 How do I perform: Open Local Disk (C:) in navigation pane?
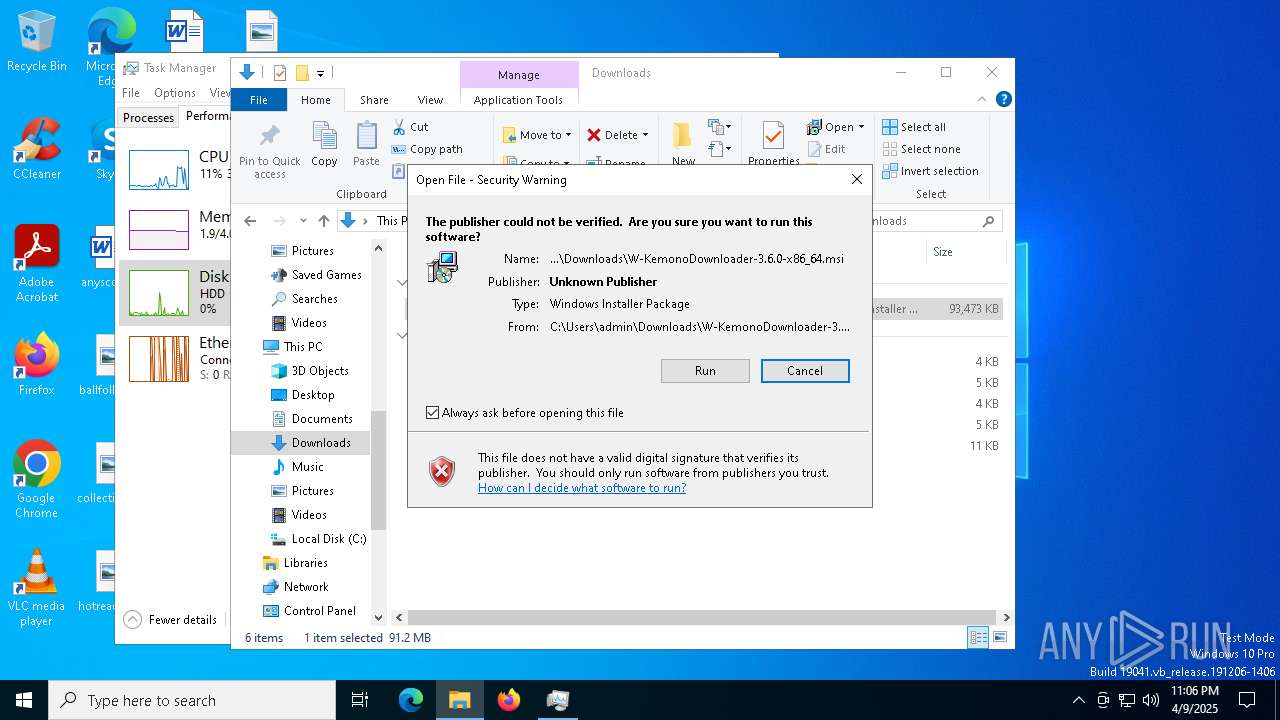pos(318,539)
